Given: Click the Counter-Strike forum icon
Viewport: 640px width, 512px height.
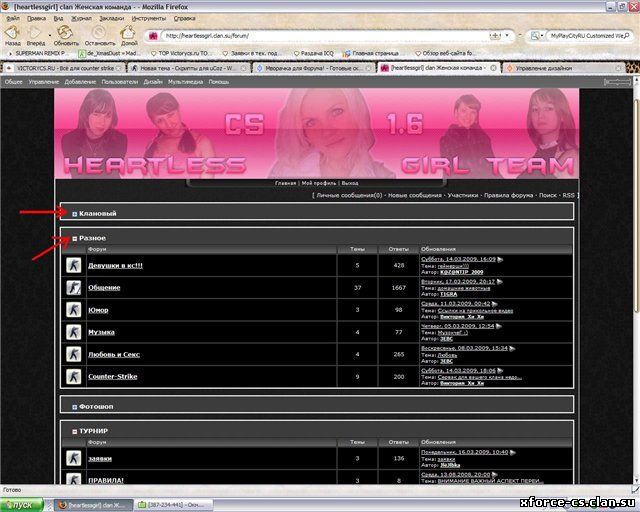Looking at the screenshot, I should click(x=73, y=376).
